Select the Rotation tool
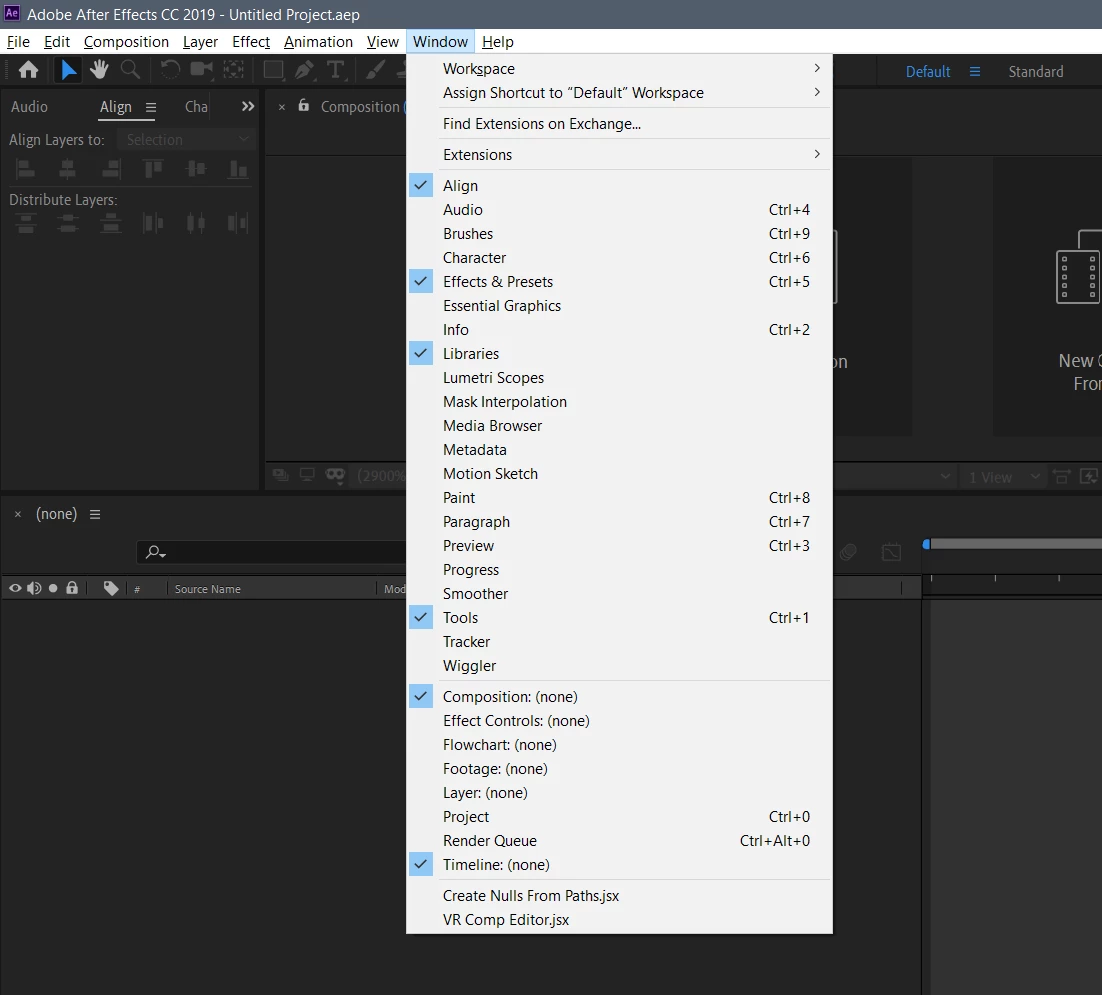The image size is (1102, 995). pyautogui.click(x=169, y=70)
